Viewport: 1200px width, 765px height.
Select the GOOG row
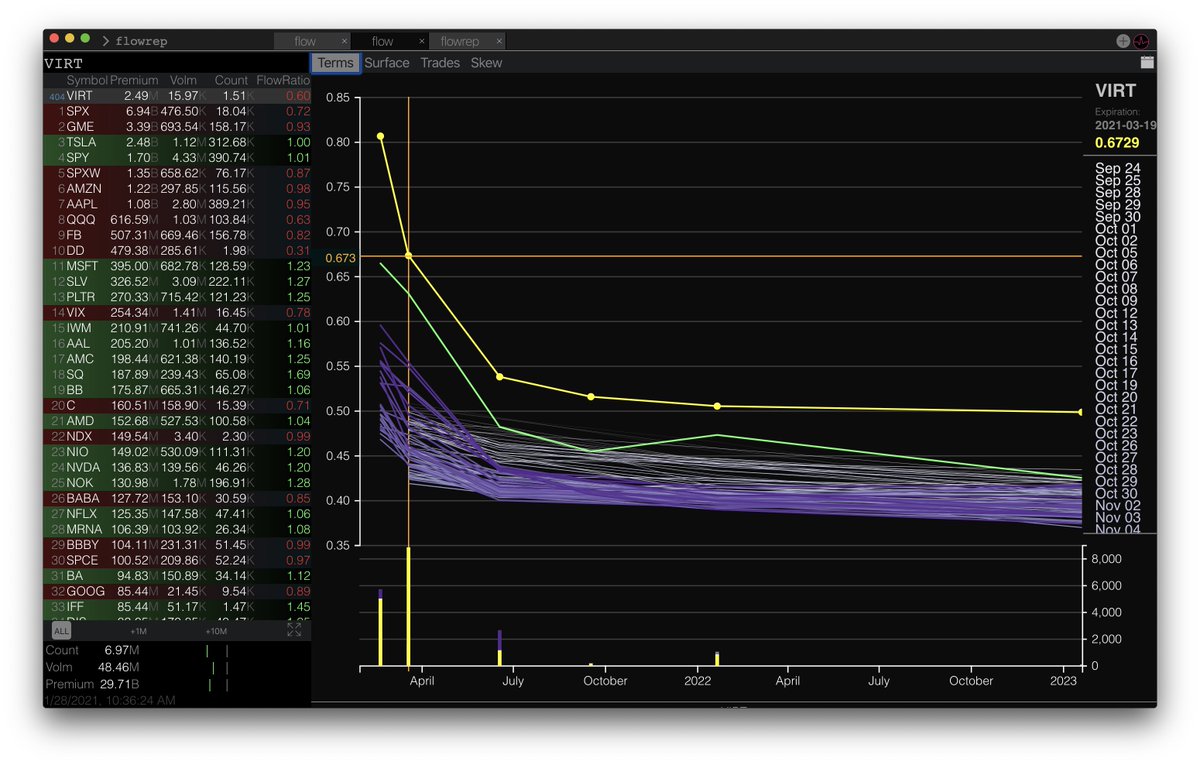[x=177, y=591]
